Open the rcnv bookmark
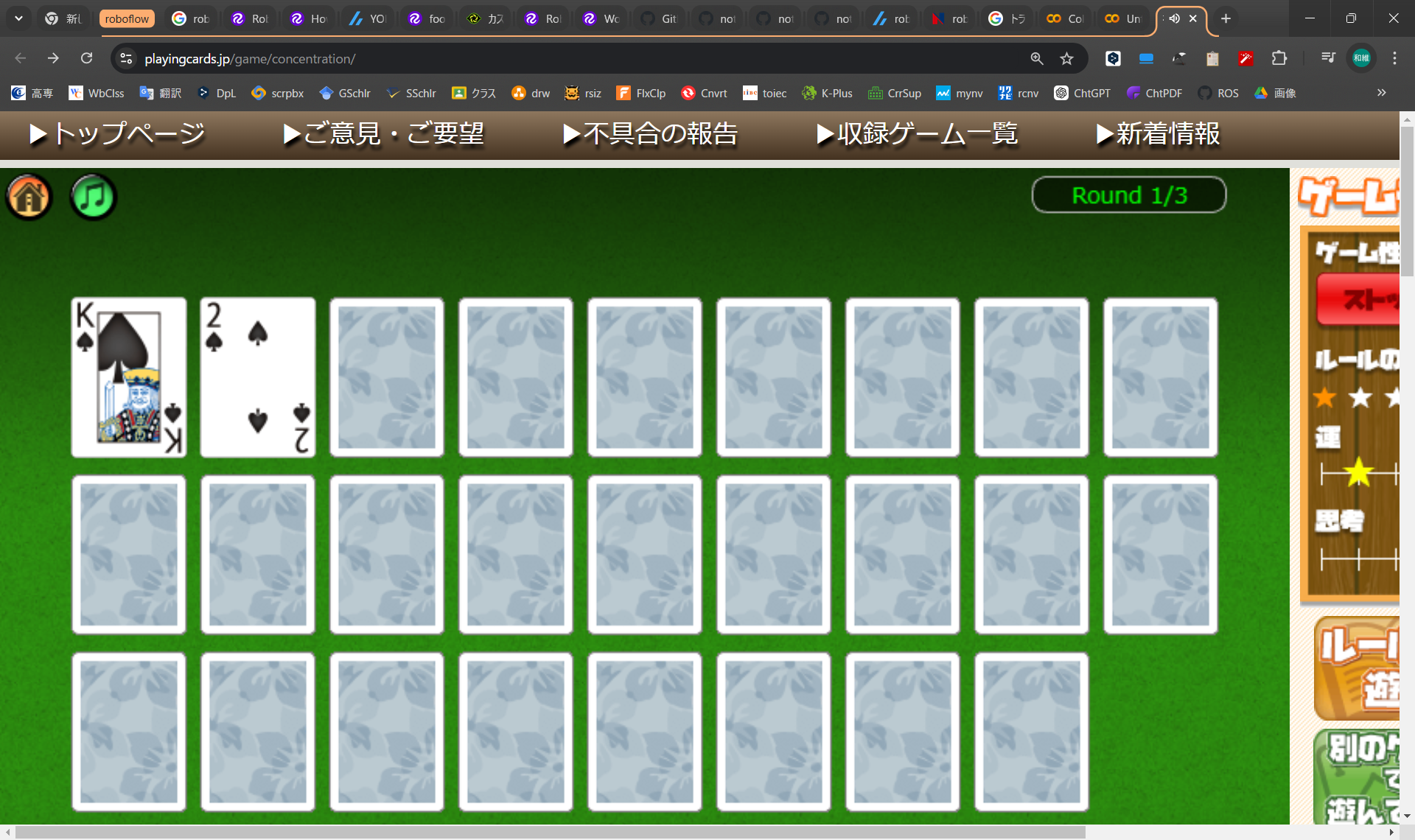1415x840 pixels. pyautogui.click(x=1019, y=93)
